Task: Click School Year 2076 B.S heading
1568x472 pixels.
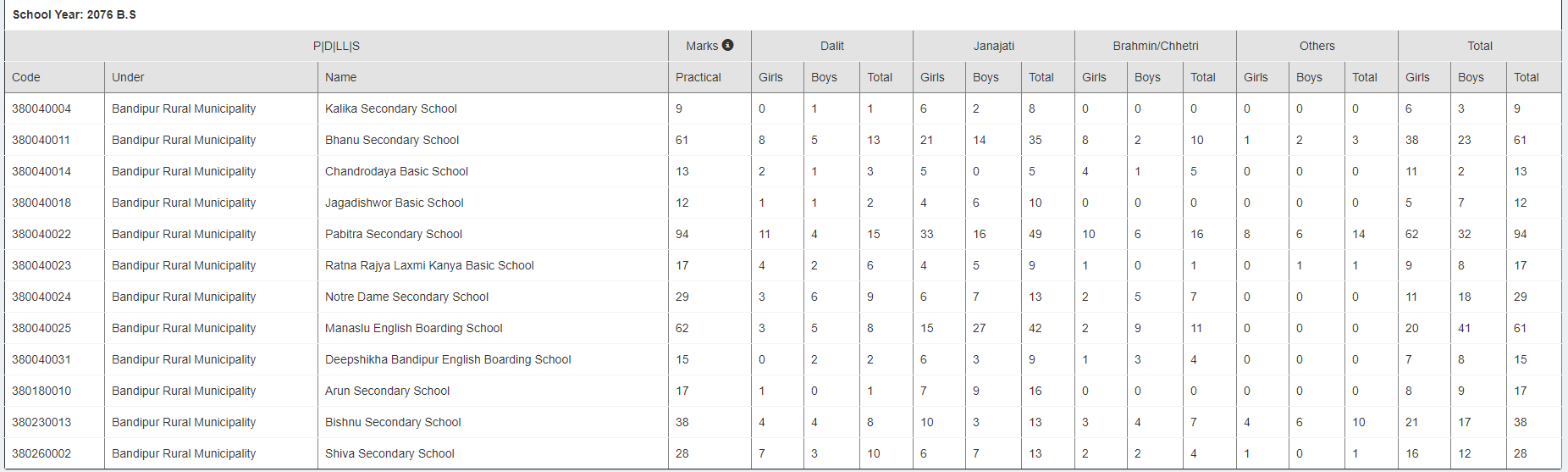Action: pyautogui.click(x=75, y=14)
